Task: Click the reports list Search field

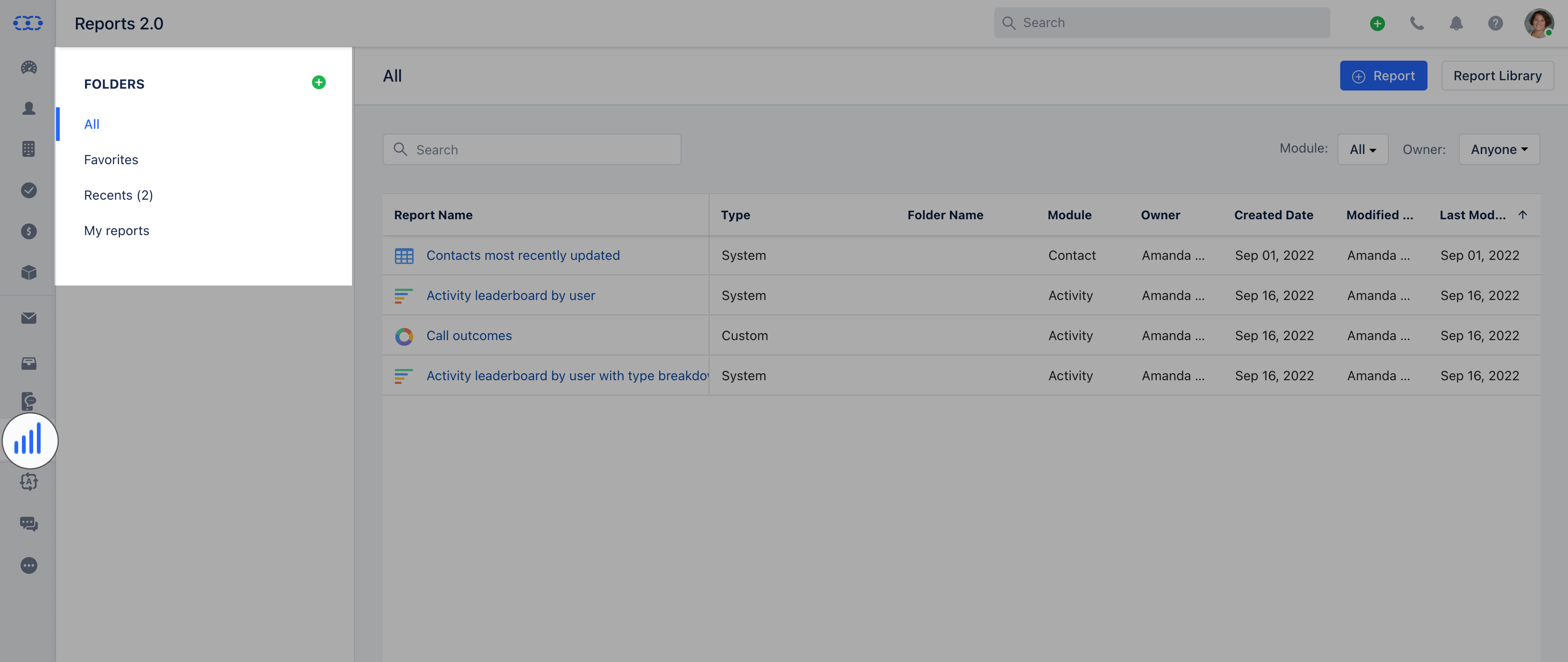Action: click(531, 149)
